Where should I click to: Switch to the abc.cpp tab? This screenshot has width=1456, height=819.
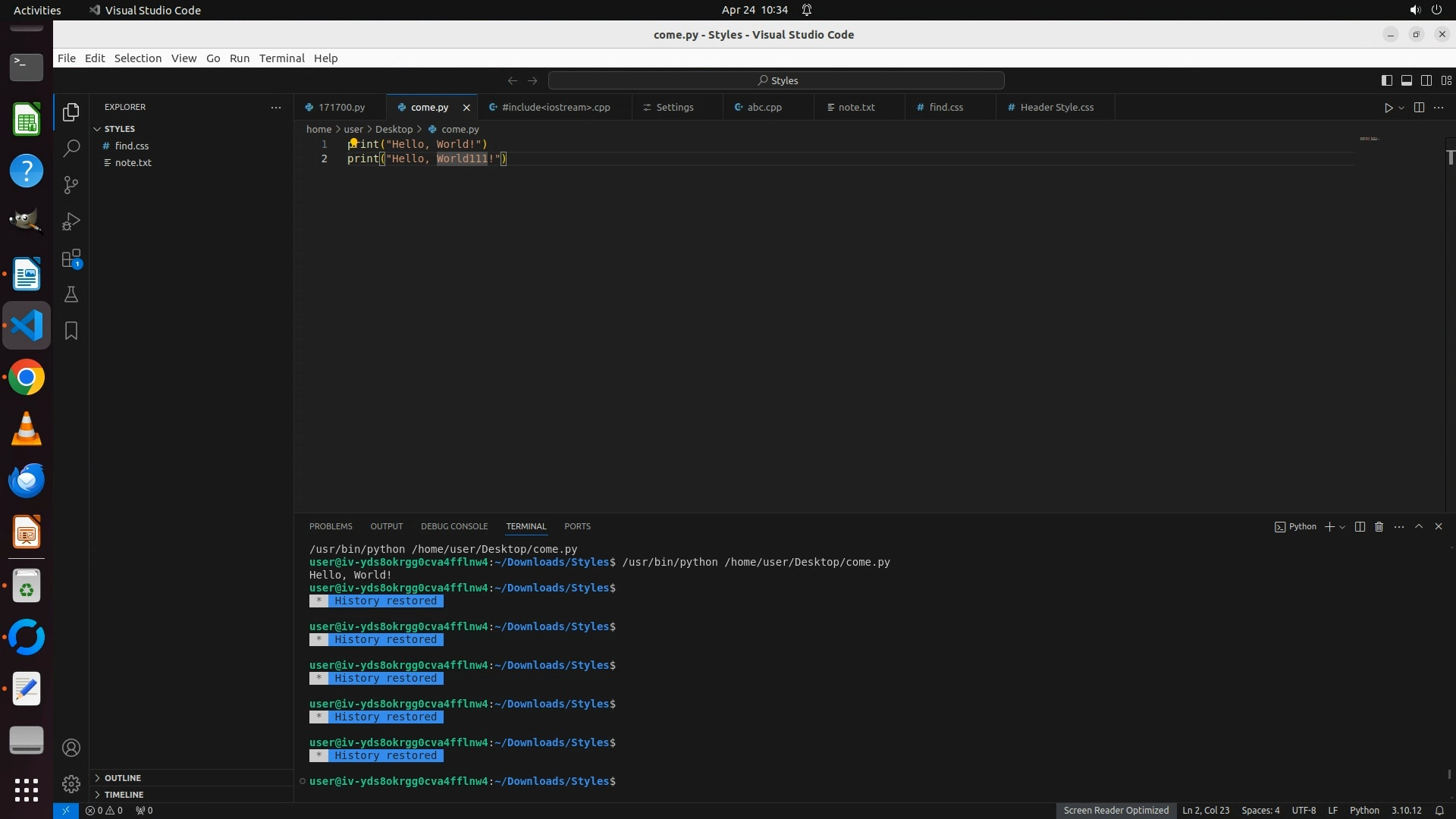[764, 108]
